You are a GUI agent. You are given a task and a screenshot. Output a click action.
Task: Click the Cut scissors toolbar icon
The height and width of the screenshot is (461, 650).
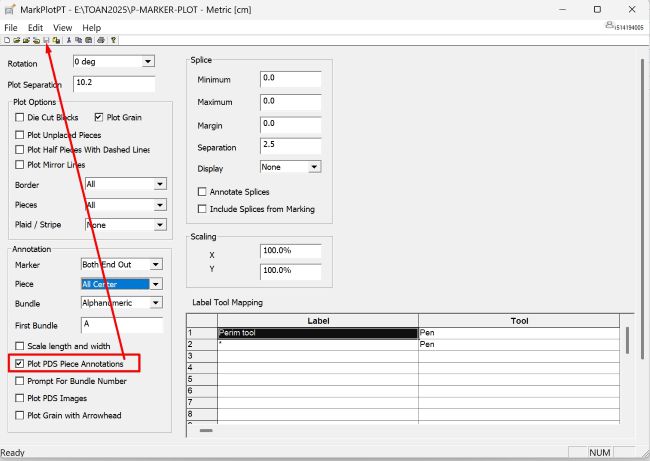69,40
